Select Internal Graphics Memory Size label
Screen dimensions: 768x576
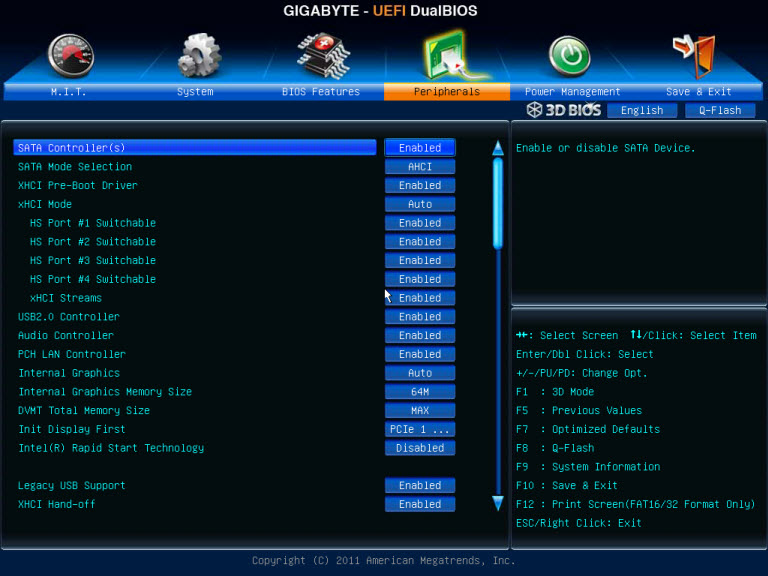click(105, 392)
